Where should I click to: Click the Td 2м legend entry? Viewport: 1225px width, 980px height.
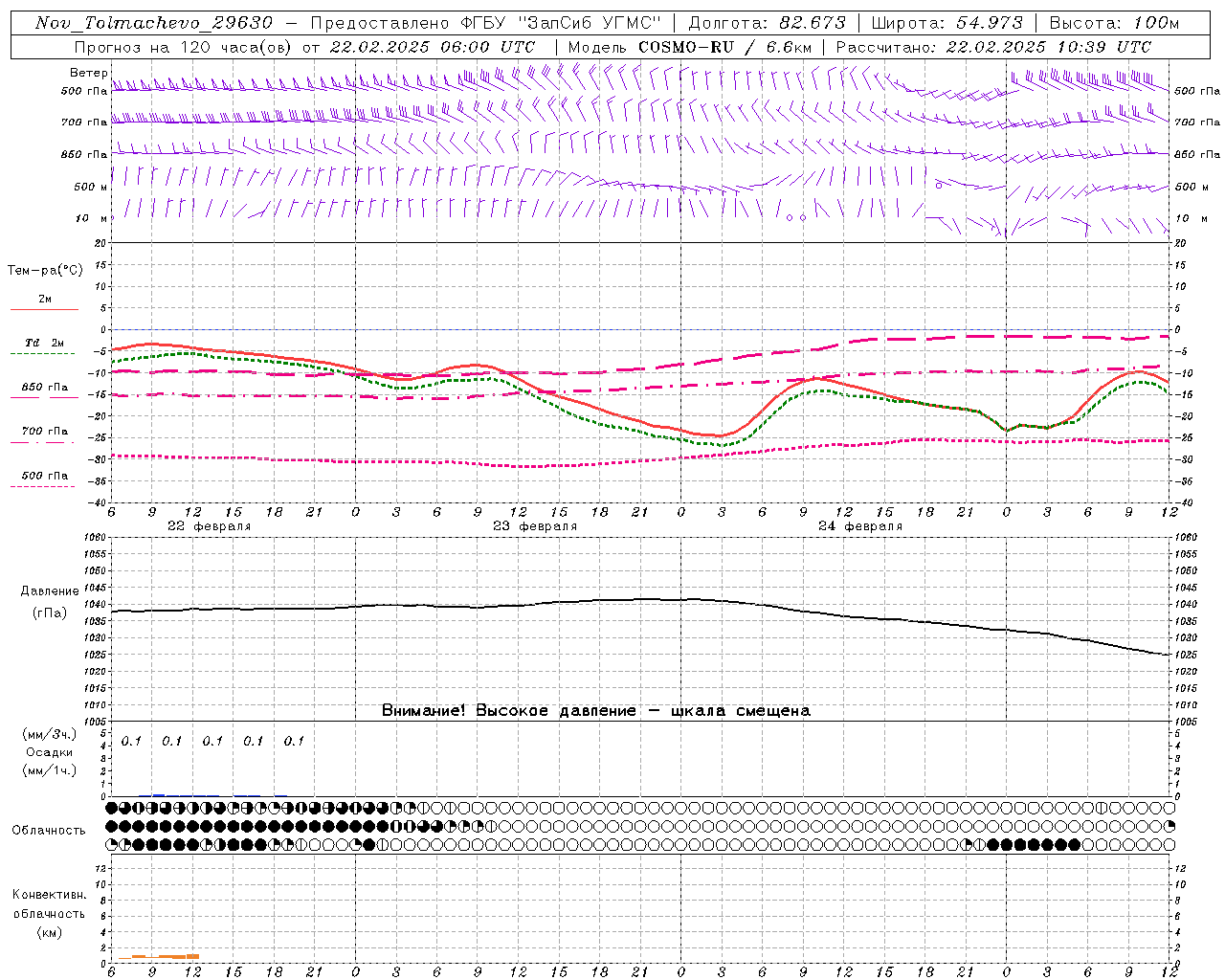pos(45,343)
